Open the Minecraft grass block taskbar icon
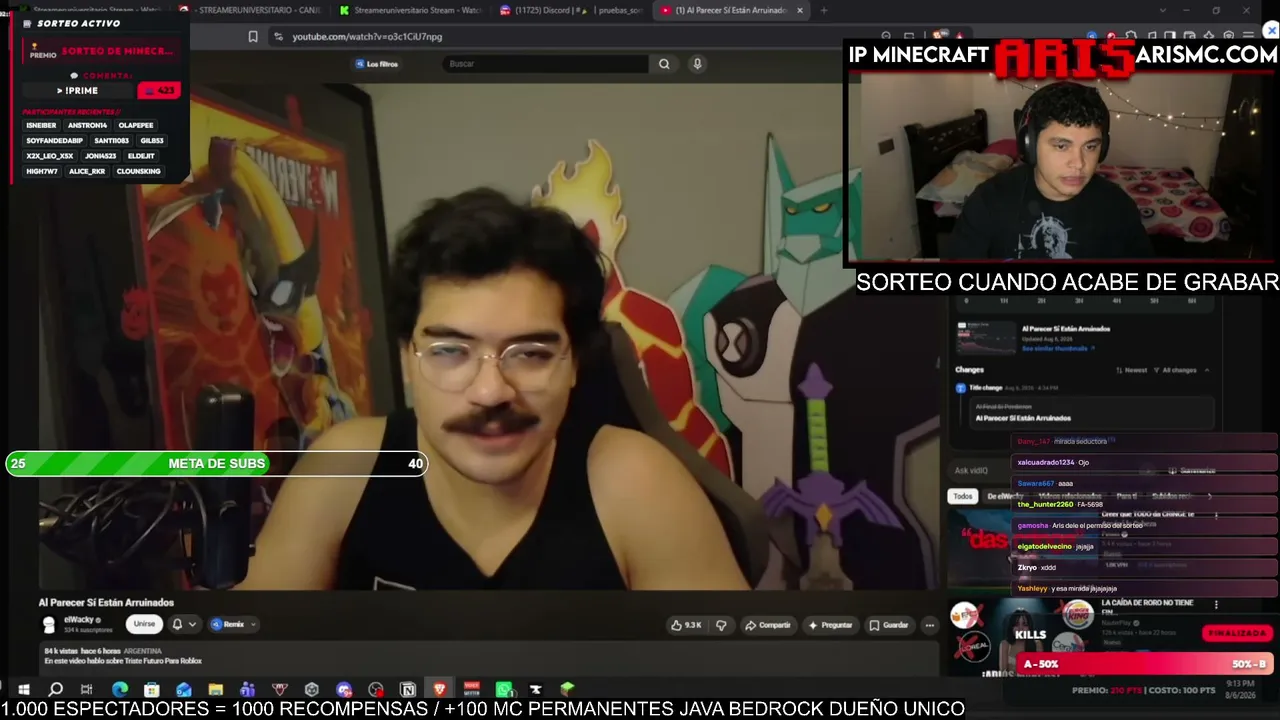 pyautogui.click(x=568, y=689)
